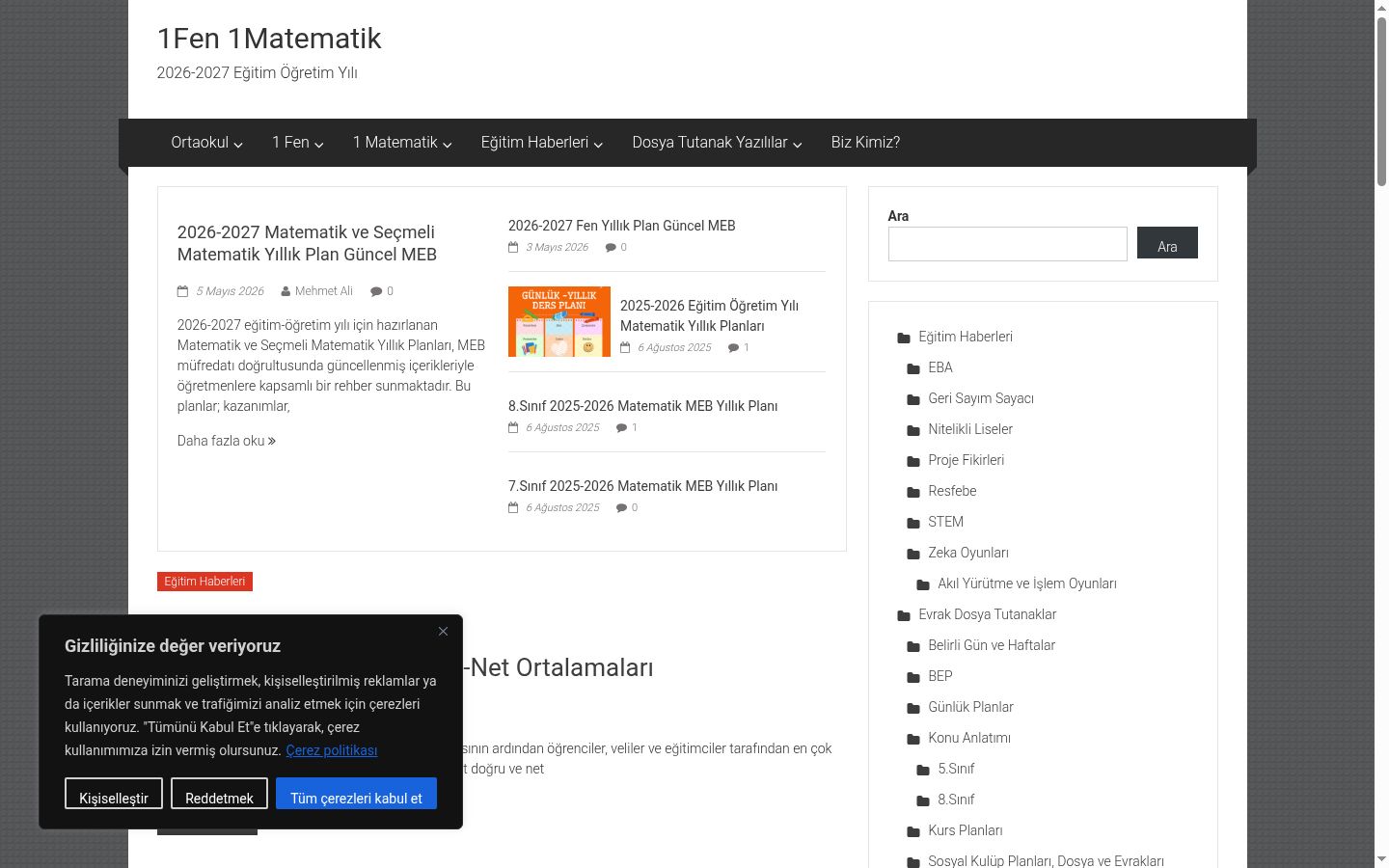The height and width of the screenshot is (868, 1389).
Task: Click comment bubble icon under 2026-2027 Fen Yıllık Plan
Action: (x=611, y=248)
